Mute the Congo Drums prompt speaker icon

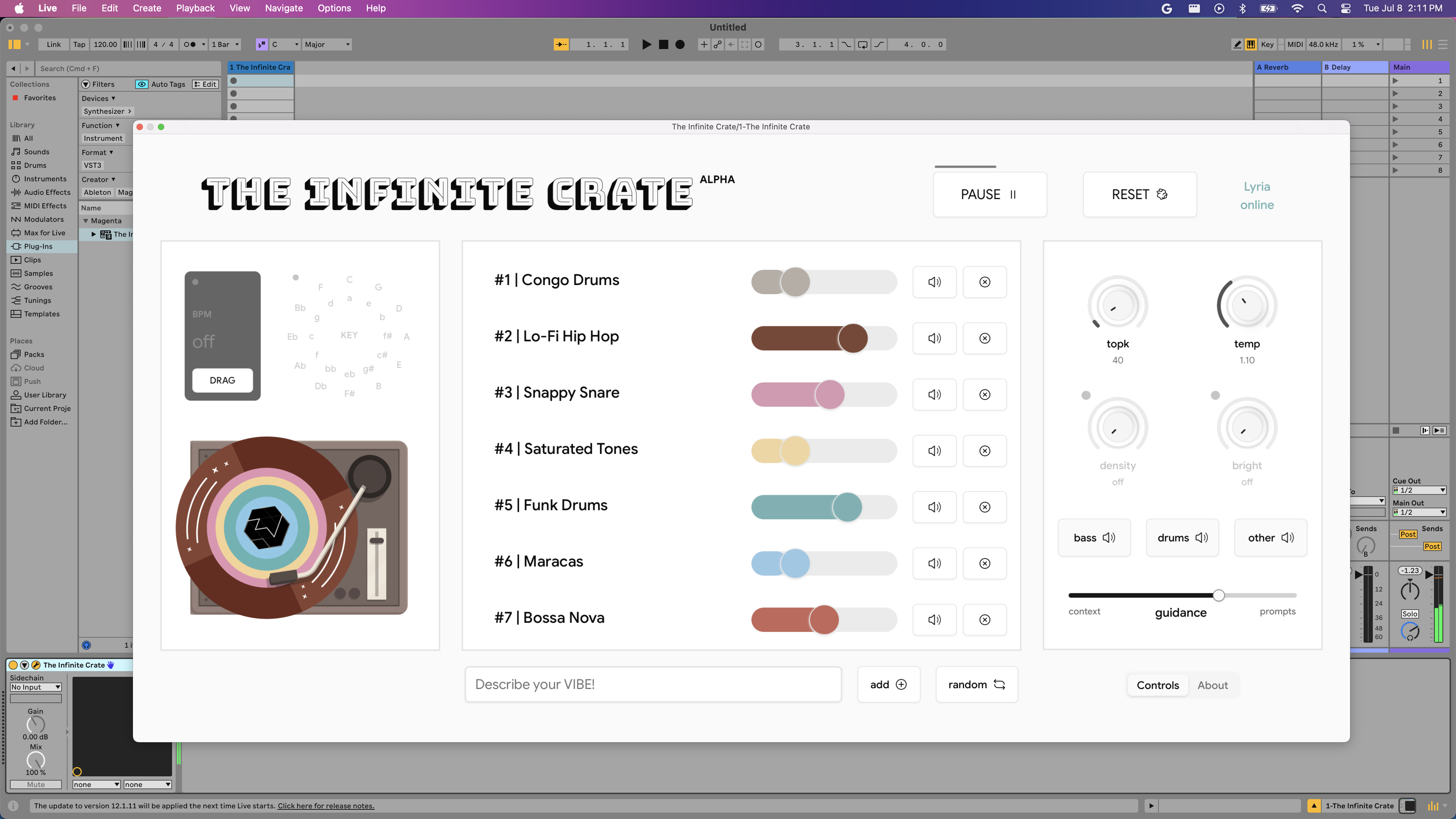[934, 282]
